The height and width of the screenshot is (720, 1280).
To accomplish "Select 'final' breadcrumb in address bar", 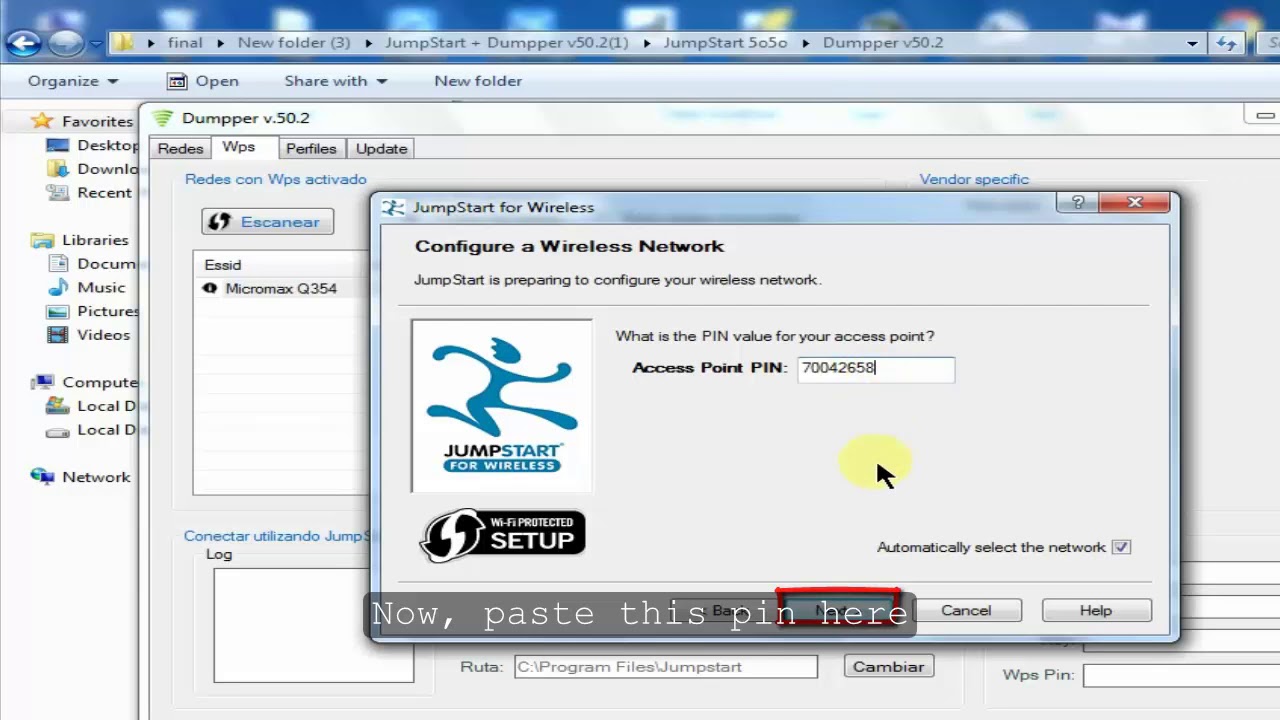I will pos(185,43).
